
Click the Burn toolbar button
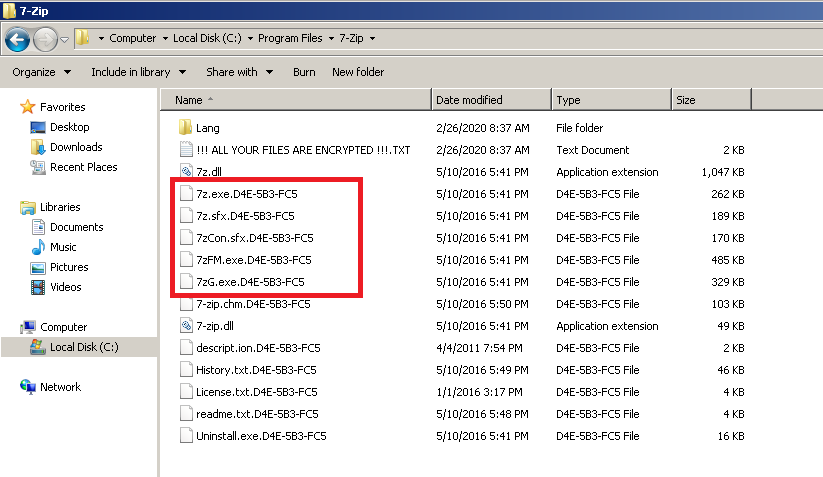coord(304,72)
